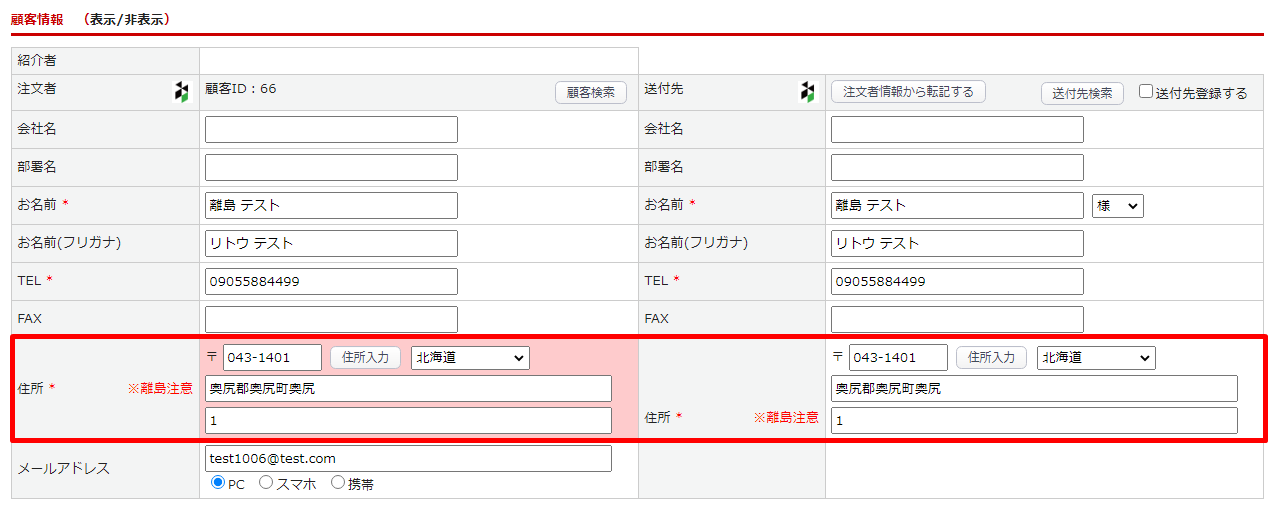Click the メールアドレス input field

(x=408, y=459)
